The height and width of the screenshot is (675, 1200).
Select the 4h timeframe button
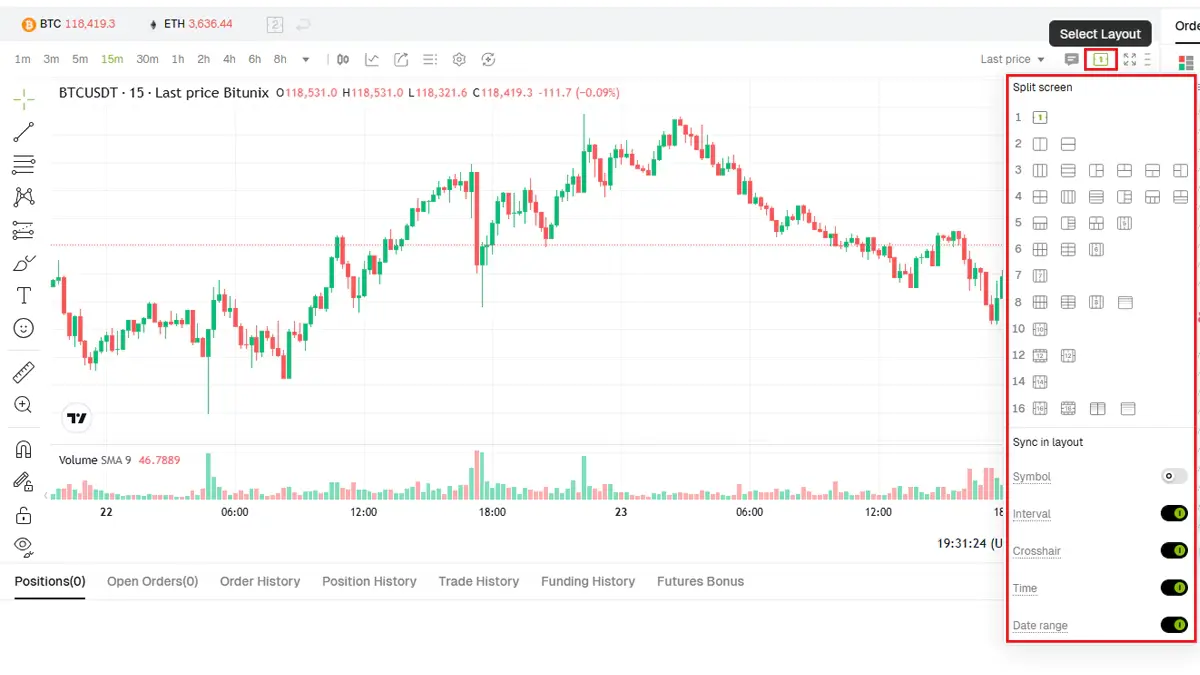229,60
